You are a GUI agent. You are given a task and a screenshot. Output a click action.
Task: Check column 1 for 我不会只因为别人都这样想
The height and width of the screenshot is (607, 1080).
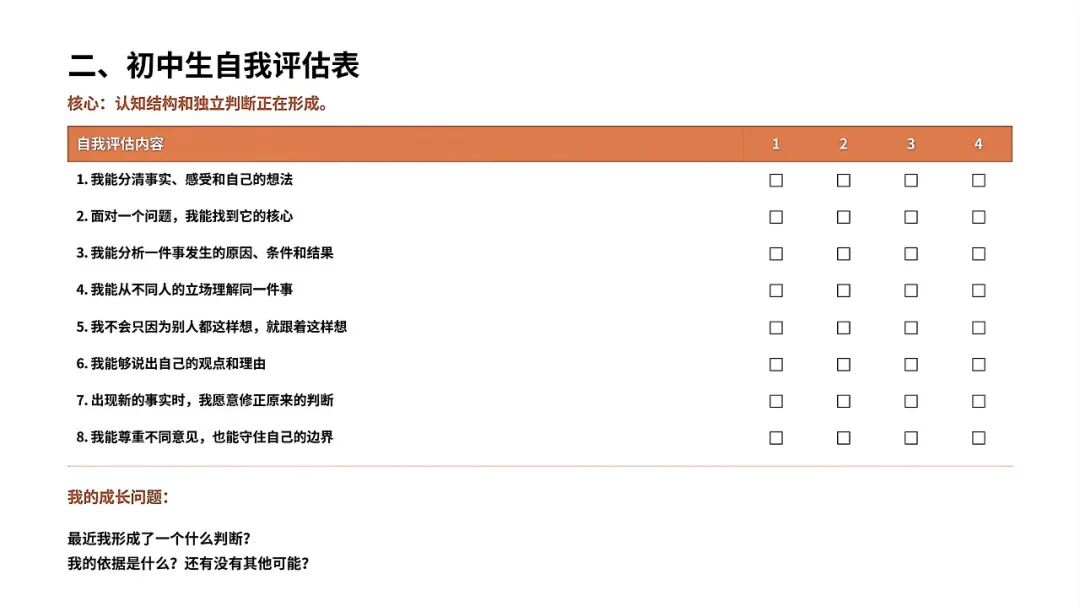(x=776, y=327)
